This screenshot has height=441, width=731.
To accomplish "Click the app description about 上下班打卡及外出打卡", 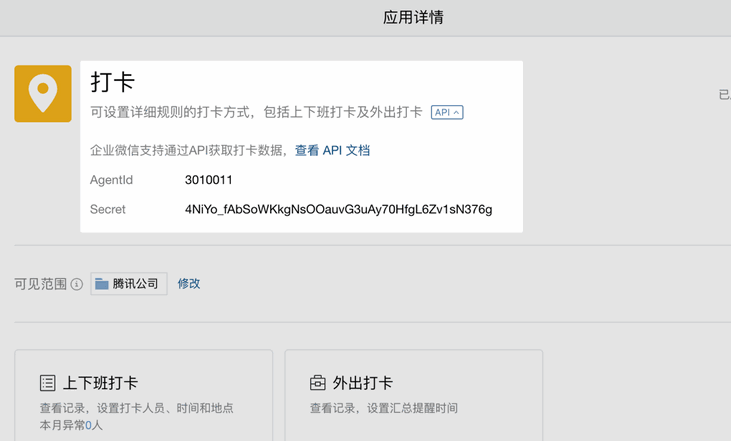I will [x=256, y=112].
